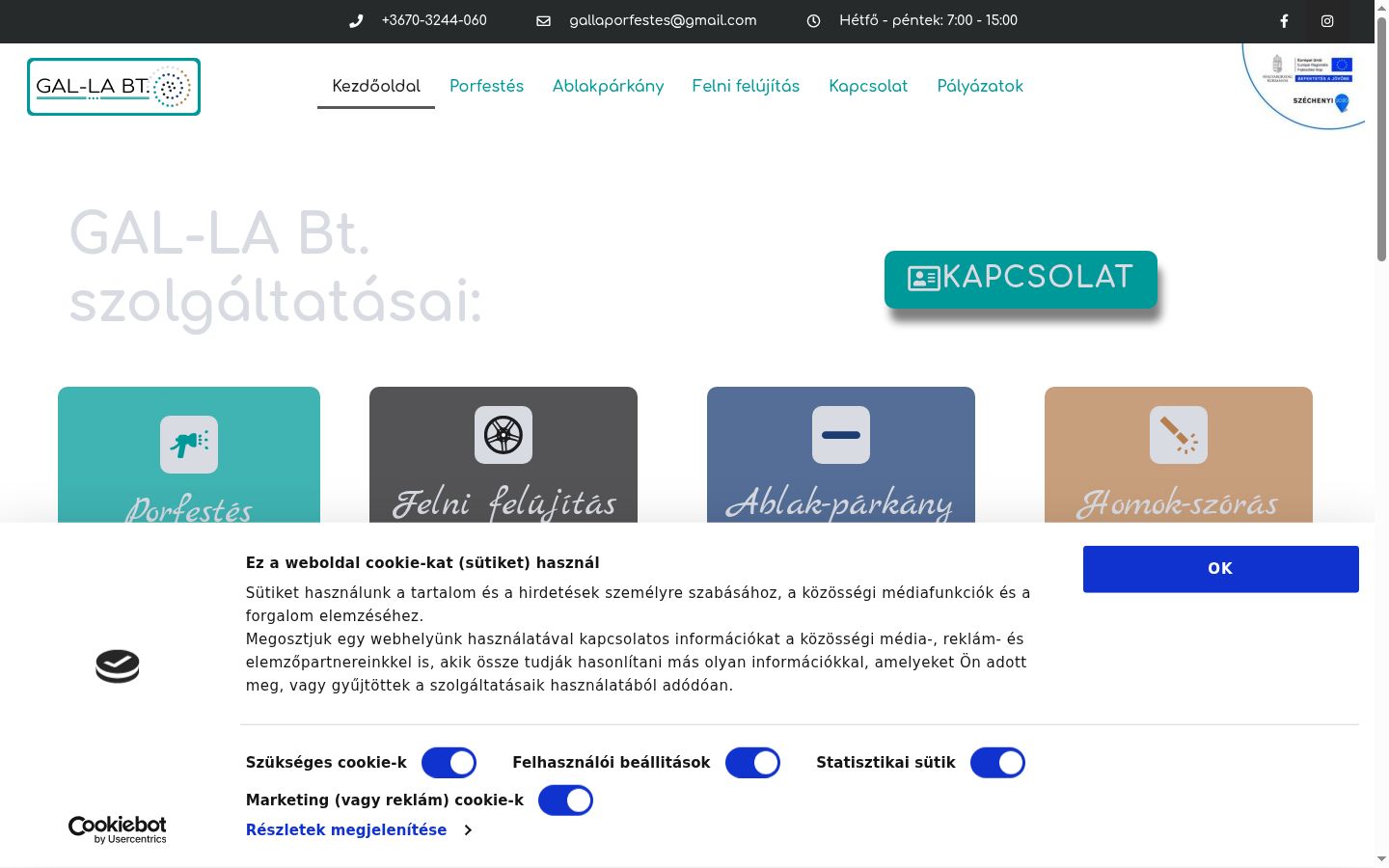The height and width of the screenshot is (868, 1389).
Task: Turn off Marketing cookie-k switch
Action: pyautogui.click(x=565, y=800)
